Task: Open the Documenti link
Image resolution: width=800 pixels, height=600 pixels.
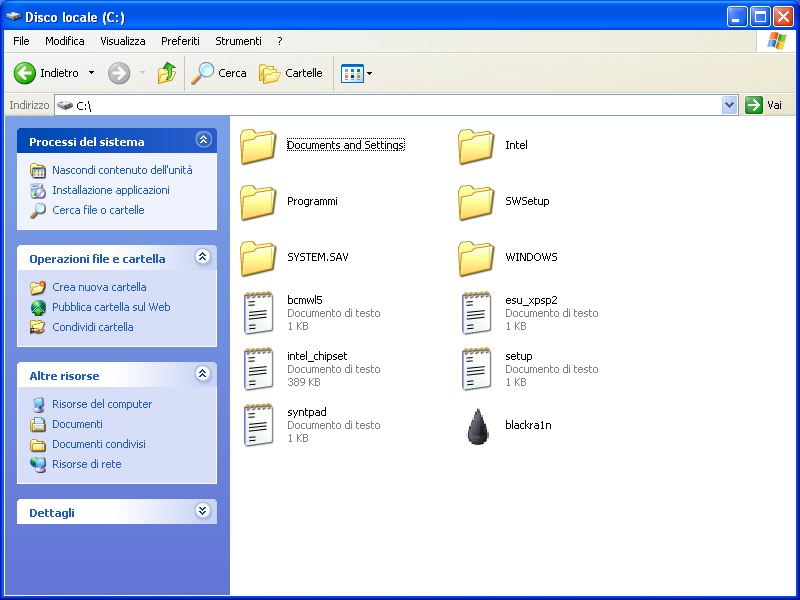Action: [x=77, y=424]
